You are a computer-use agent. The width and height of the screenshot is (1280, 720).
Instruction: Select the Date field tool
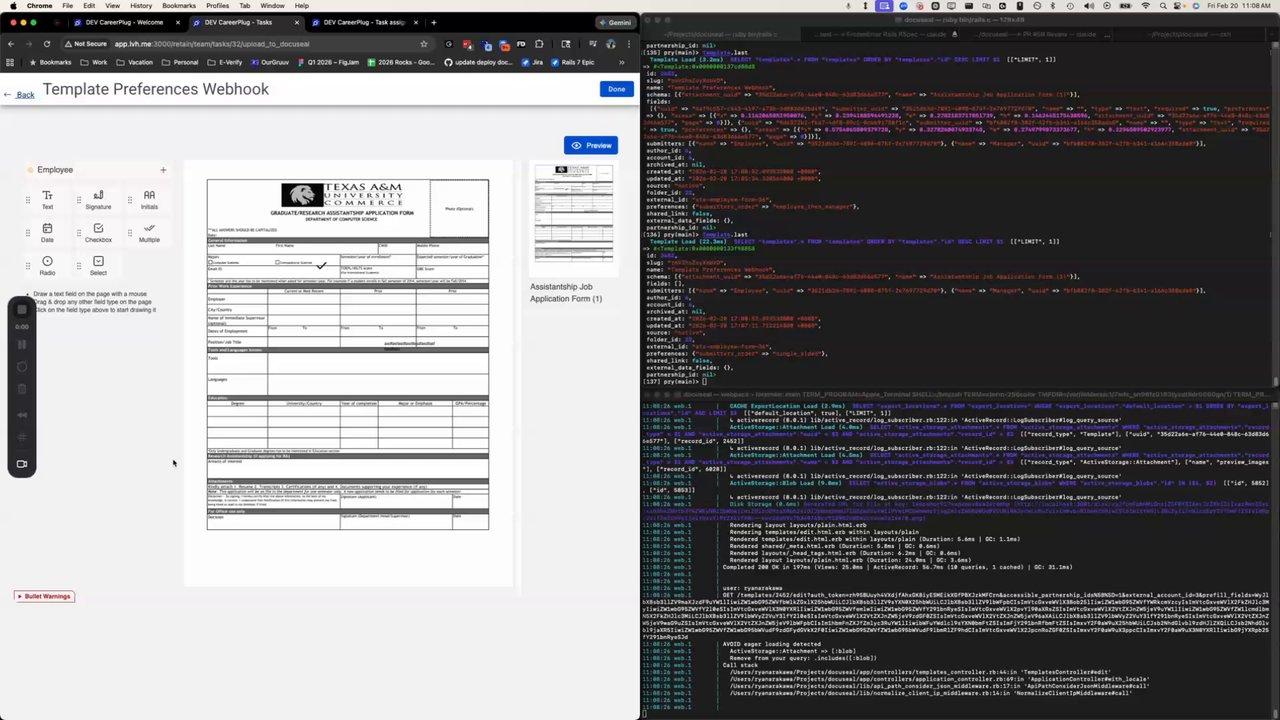47,232
